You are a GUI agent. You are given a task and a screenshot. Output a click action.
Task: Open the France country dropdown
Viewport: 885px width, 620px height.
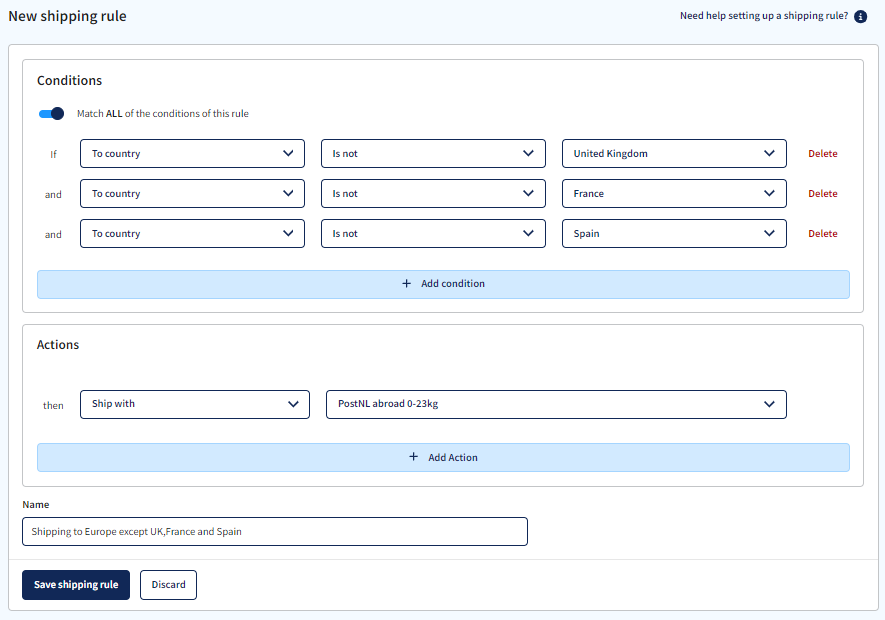pyautogui.click(x=674, y=194)
